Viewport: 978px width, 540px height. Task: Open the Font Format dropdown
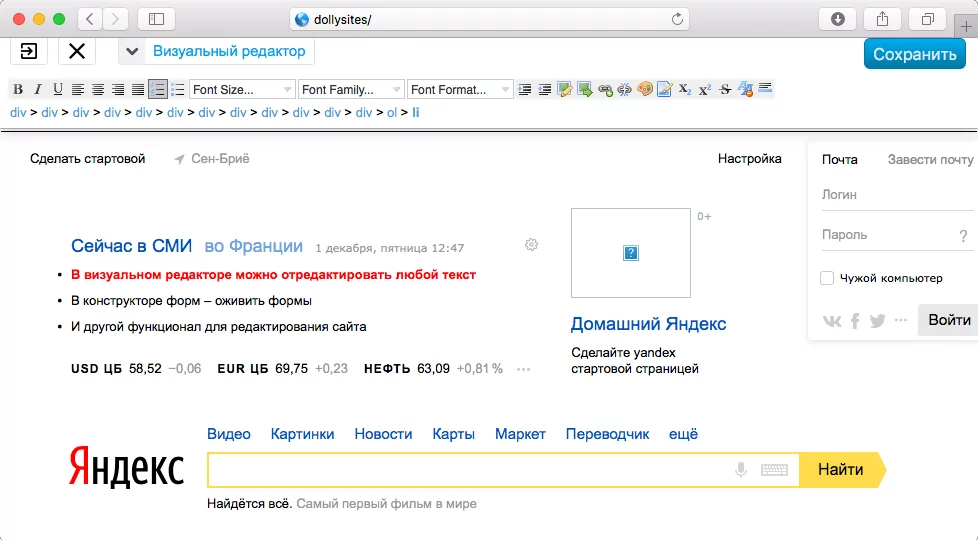click(460, 90)
